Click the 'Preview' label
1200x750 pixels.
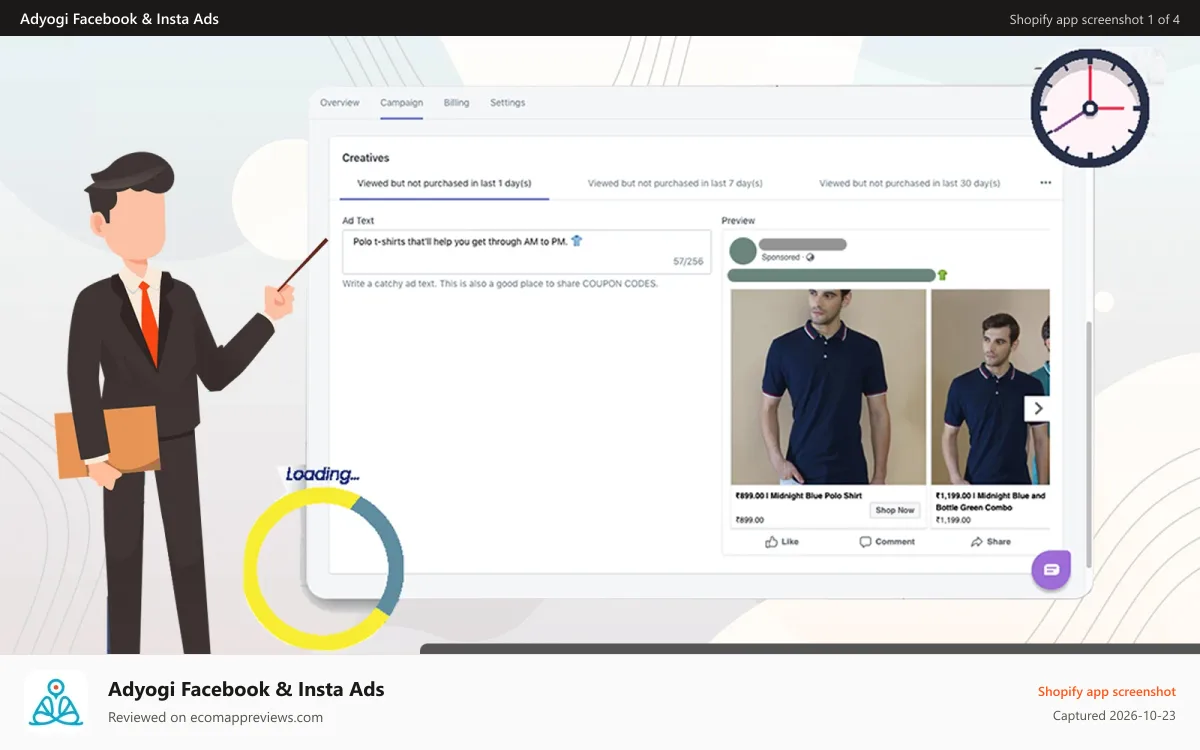tap(738, 221)
